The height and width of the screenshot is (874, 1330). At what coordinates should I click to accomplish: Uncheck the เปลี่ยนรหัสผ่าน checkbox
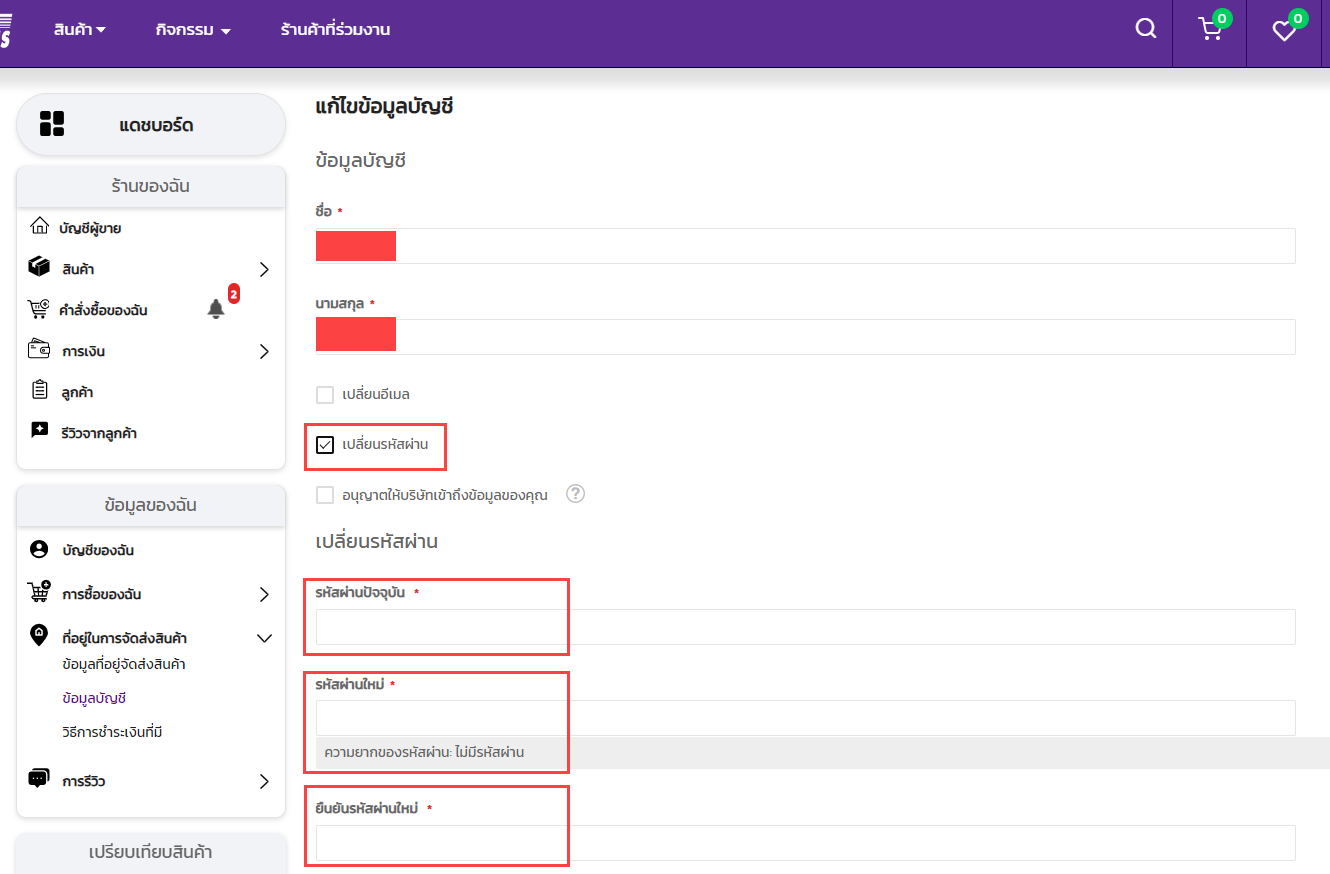click(325, 445)
